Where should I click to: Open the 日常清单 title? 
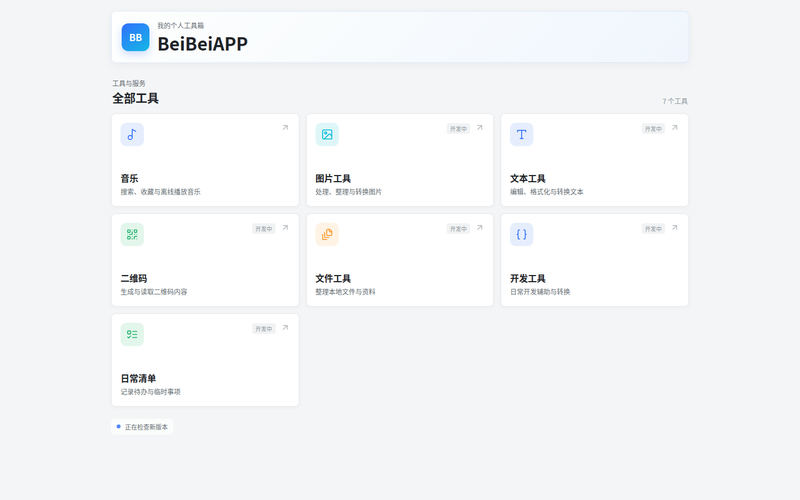tap(138, 379)
